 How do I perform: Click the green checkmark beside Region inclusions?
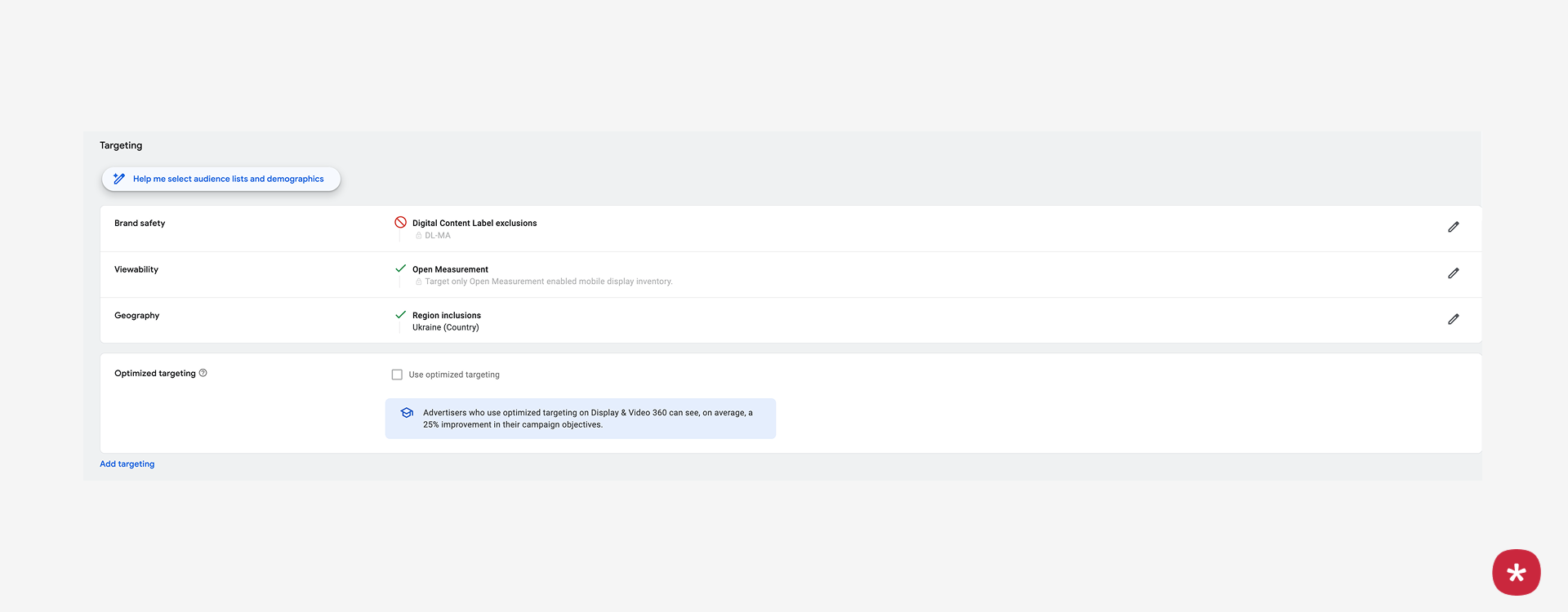(x=400, y=314)
